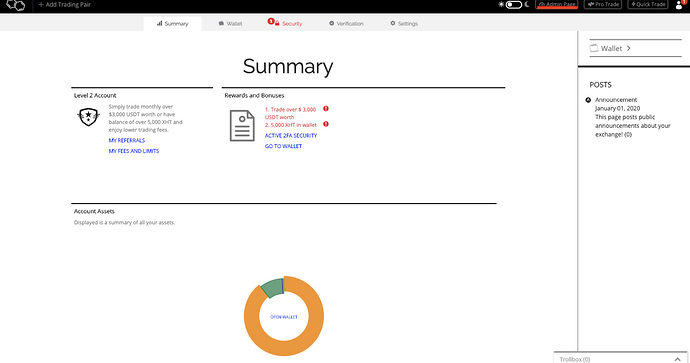Open MY REFERRALS link

click(x=127, y=140)
